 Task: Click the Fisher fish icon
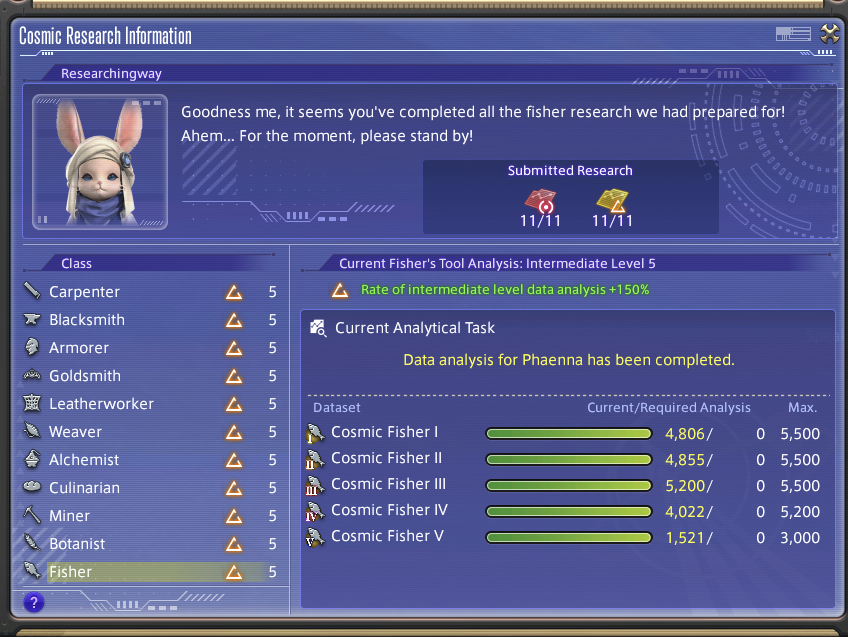[32, 570]
